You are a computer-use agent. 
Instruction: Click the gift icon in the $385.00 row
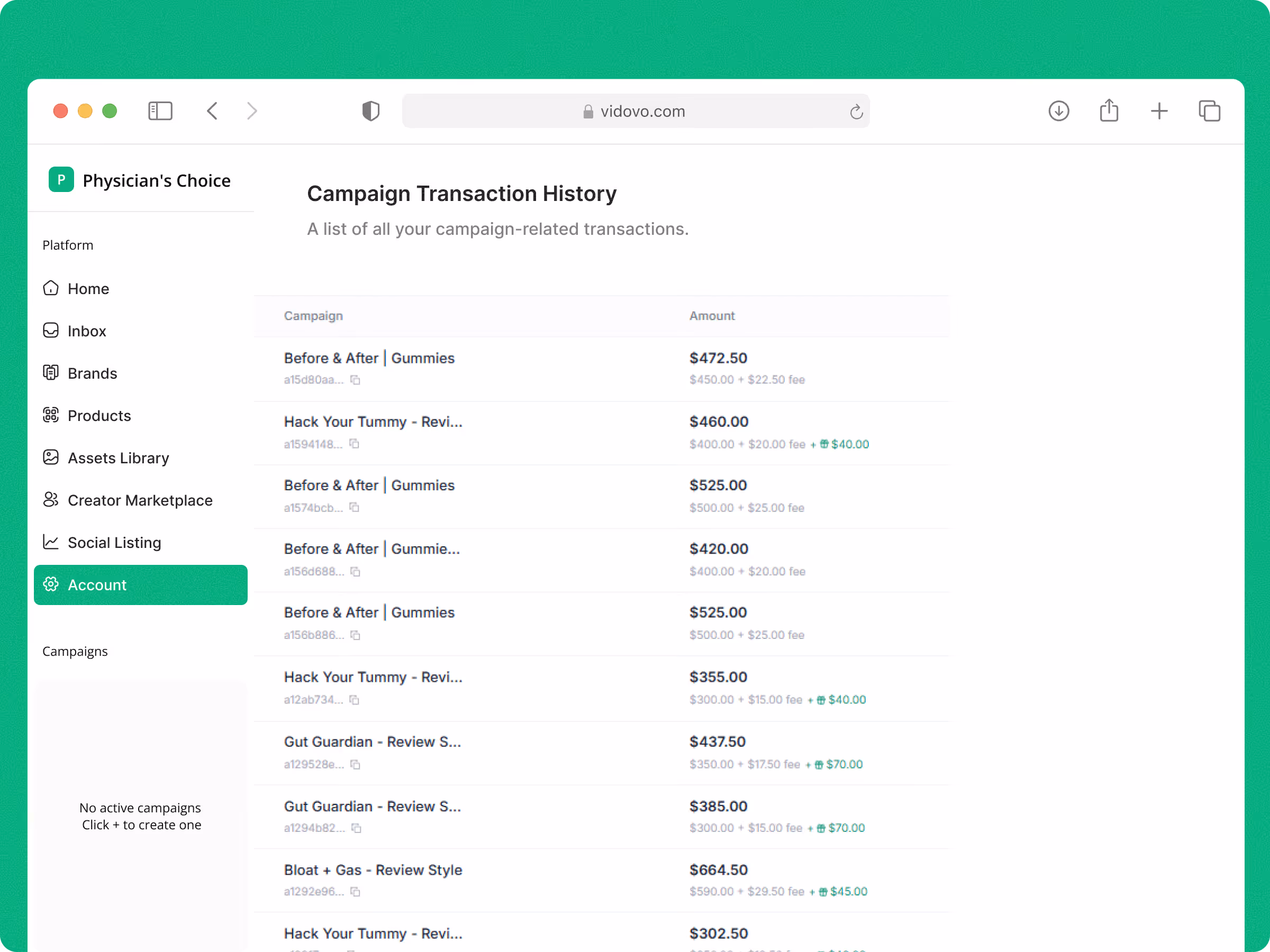[821, 828]
